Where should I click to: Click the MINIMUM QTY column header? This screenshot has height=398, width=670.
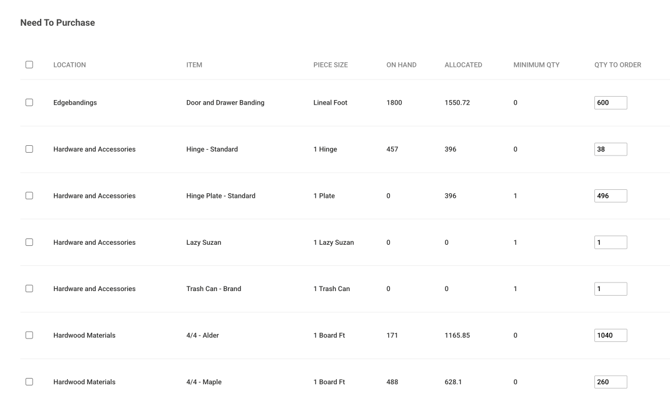(536, 65)
